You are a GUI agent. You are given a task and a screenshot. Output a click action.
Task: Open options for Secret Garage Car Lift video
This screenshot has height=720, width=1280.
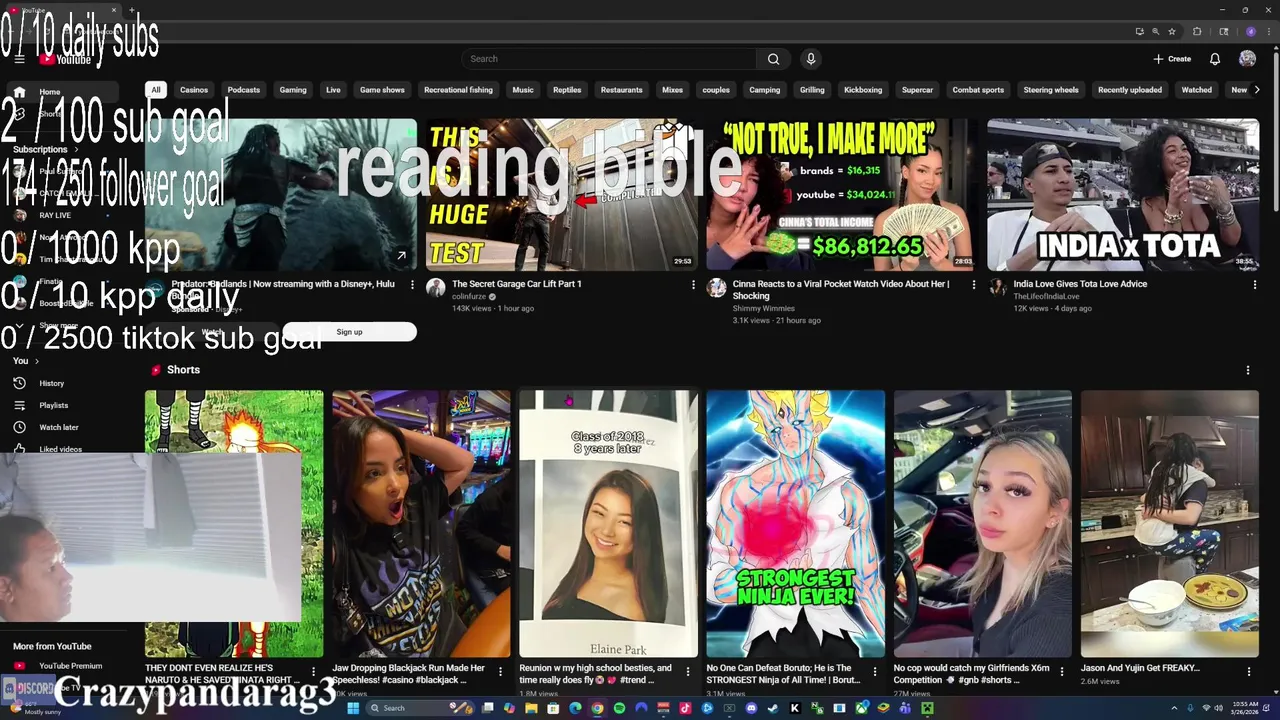point(693,285)
